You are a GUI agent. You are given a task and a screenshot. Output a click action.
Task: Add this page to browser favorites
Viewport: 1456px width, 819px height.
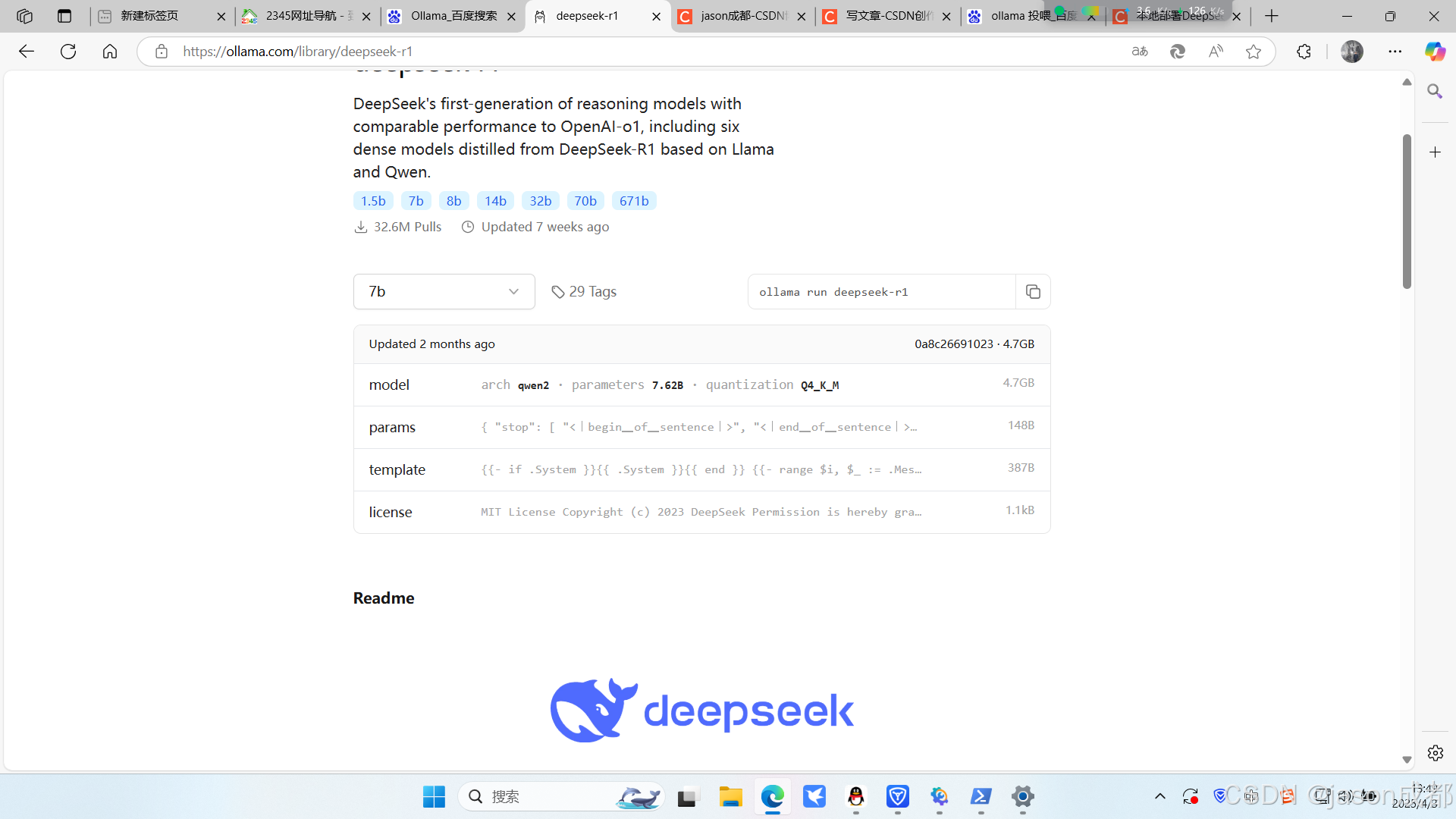click(1254, 51)
